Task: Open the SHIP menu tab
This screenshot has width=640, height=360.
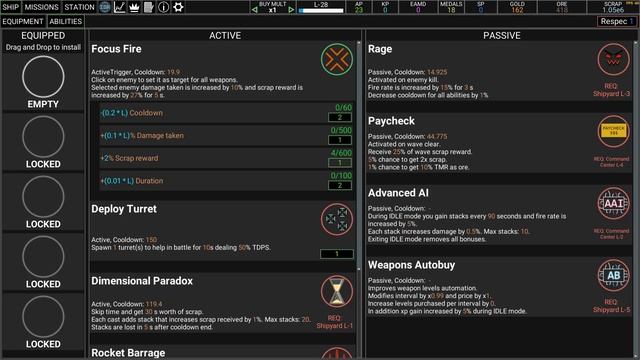Action: pos(11,7)
